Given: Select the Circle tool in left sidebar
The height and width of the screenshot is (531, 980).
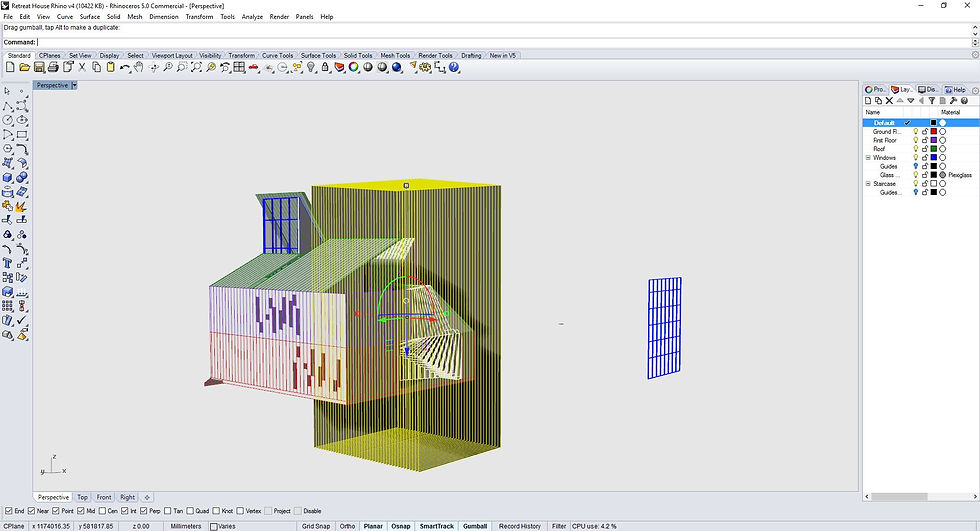Looking at the screenshot, I should (x=8, y=120).
